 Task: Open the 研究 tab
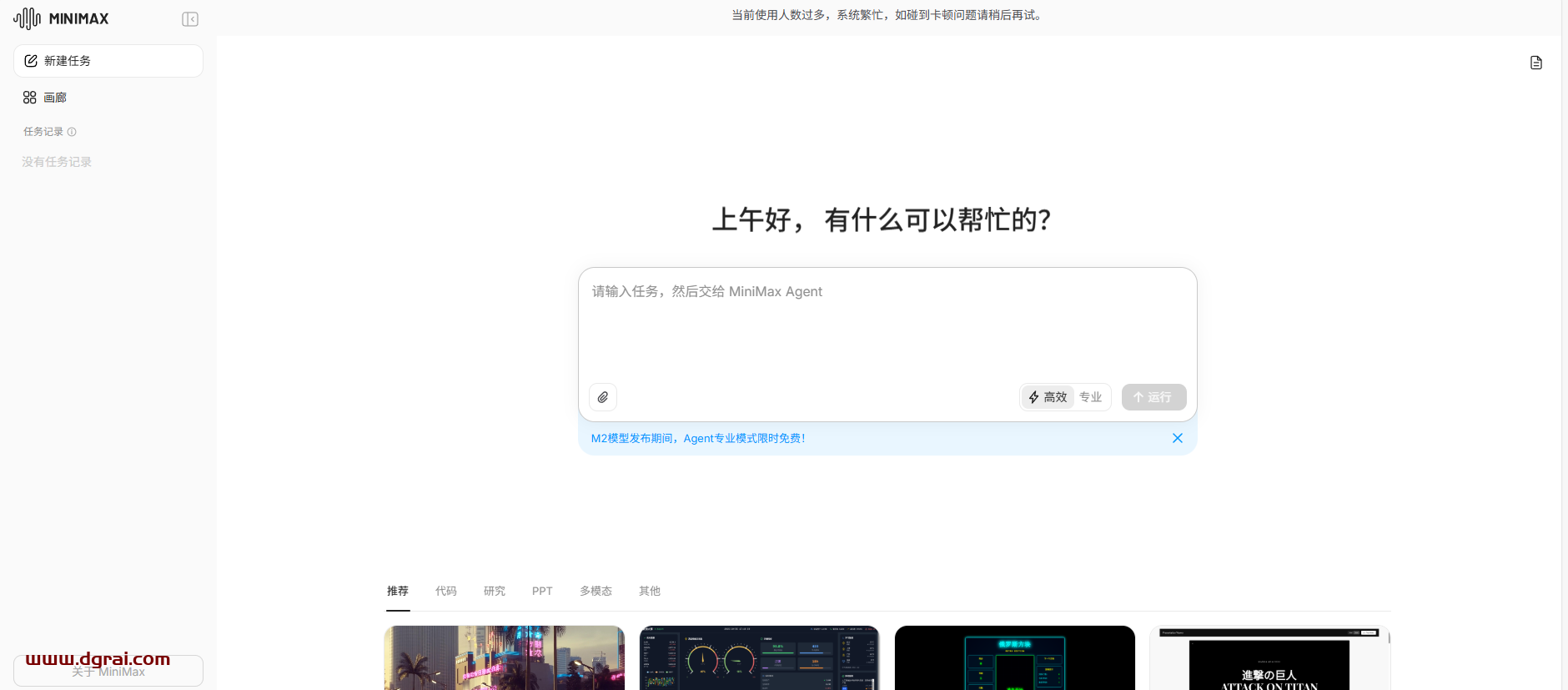[495, 591]
